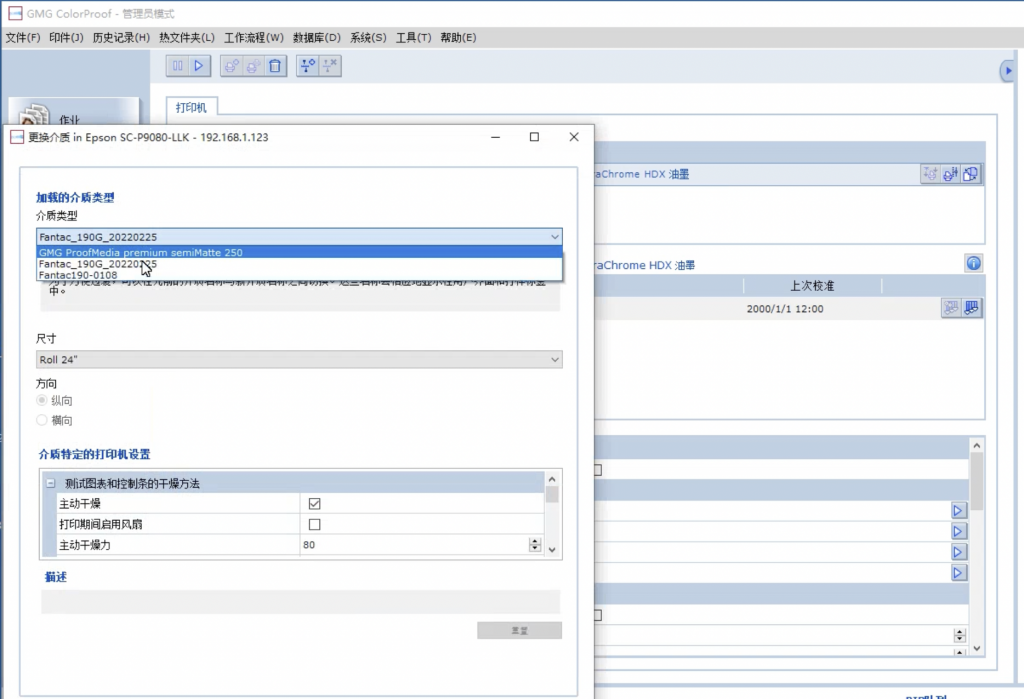The image size is (1024, 699).
Task: Open the 历史记录(H) menu
Action: pyautogui.click(x=121, y=37)
